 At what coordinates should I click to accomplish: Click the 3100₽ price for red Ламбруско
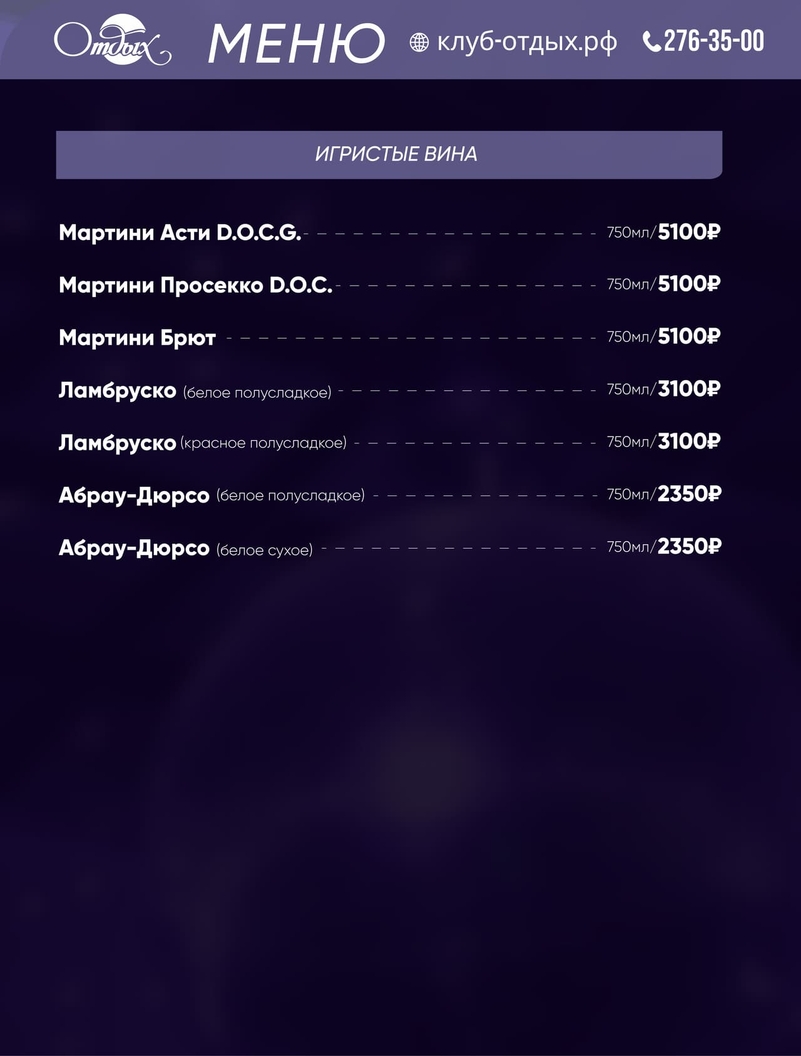pyautogui.click(x=689, y=442)
